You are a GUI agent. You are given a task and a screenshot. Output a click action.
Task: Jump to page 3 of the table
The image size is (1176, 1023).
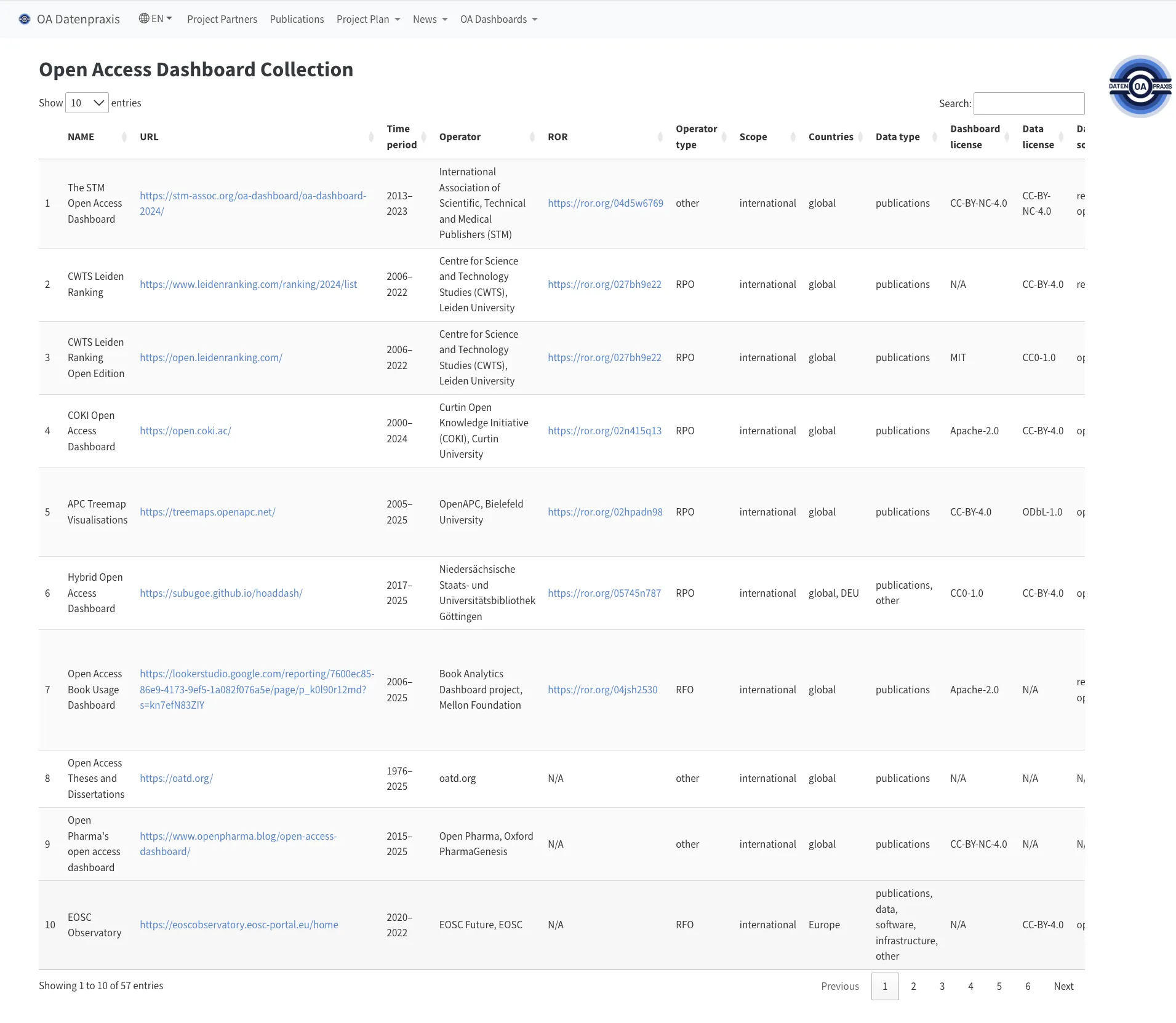pyautogui.click(x=942, y=986)
